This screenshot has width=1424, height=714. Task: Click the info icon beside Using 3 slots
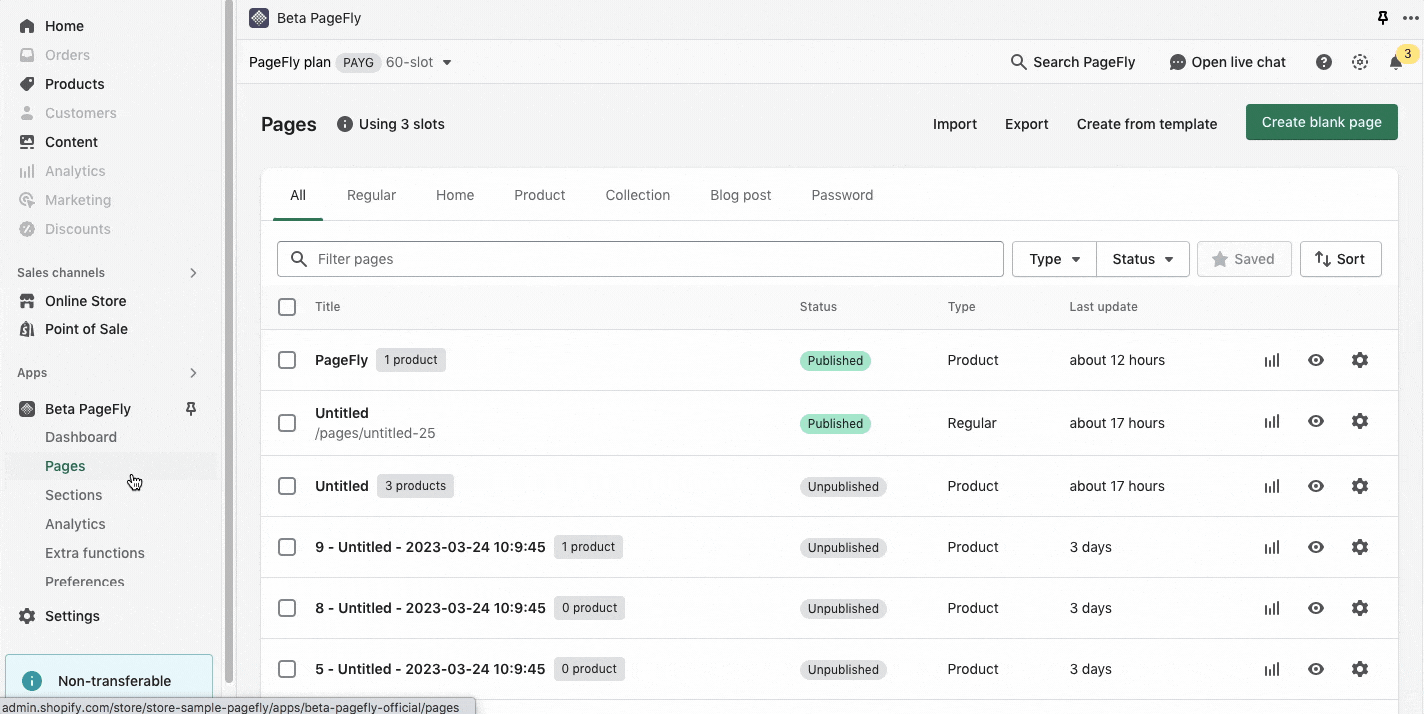[x=345, y=124]
